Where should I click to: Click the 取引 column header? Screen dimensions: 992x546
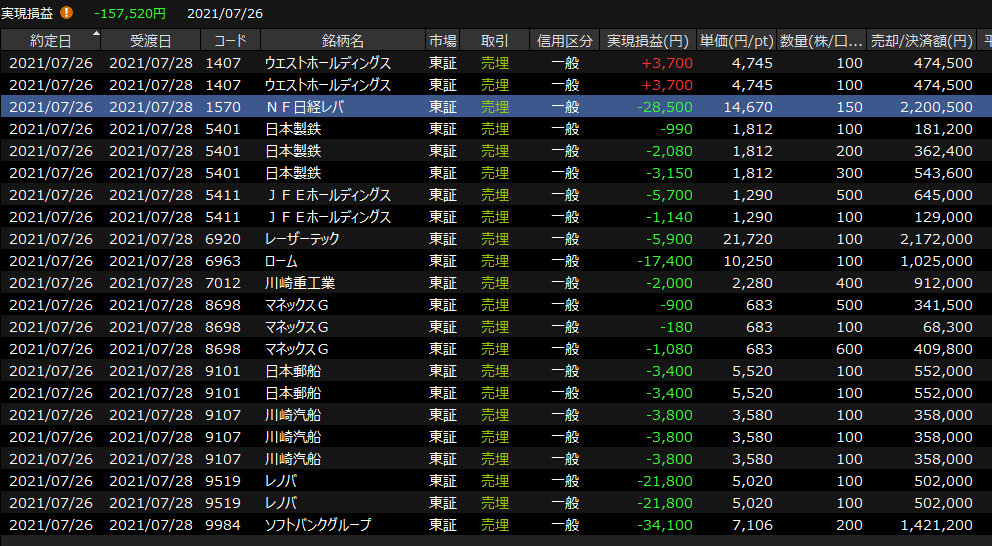pos(494,41)
